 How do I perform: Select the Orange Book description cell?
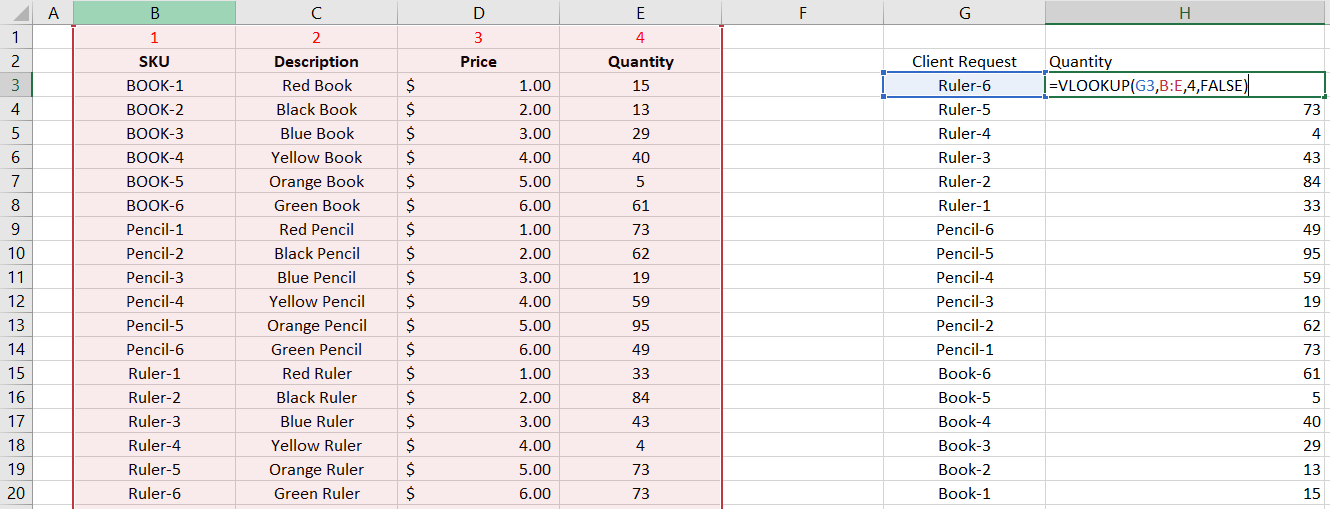pos(317,182)
